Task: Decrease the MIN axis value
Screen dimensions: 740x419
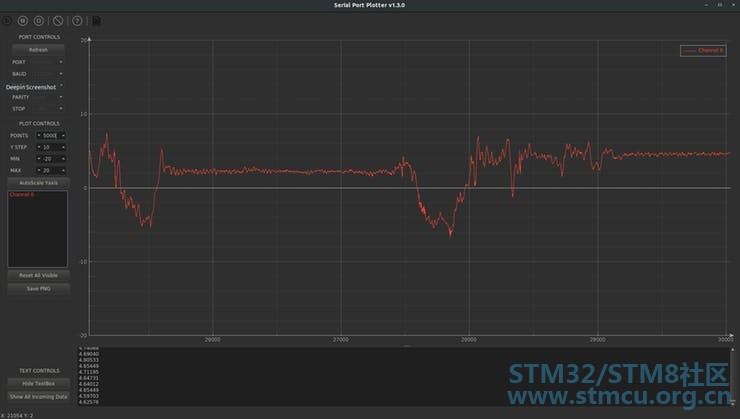Action: click(39, 159)
